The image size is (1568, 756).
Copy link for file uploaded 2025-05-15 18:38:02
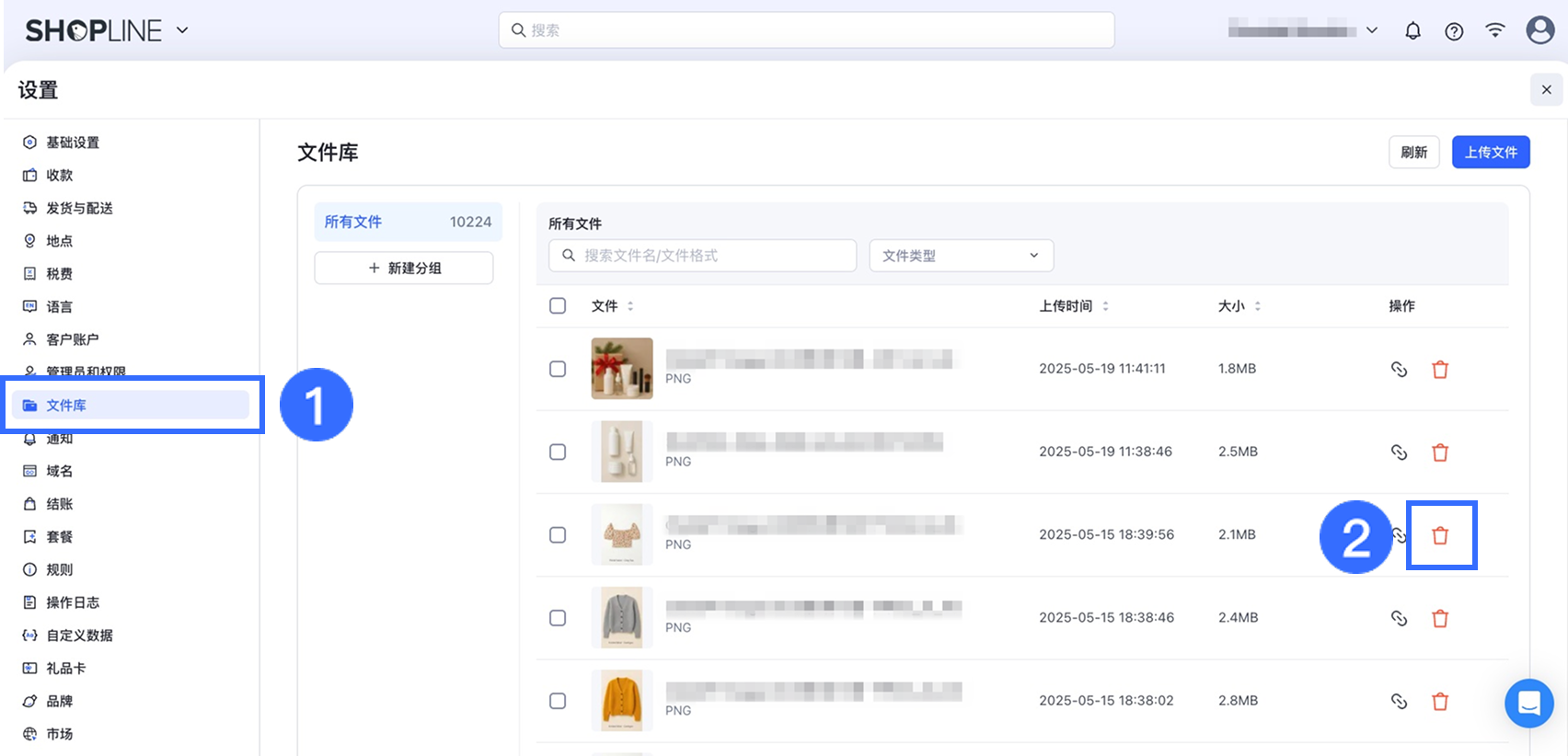[1399, 701]
